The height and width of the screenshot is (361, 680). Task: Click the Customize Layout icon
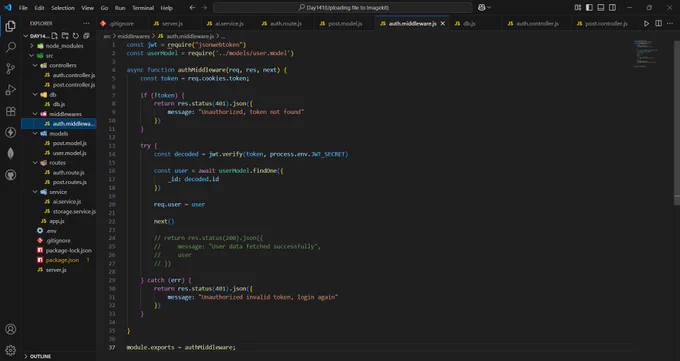[x=578, y=7]
